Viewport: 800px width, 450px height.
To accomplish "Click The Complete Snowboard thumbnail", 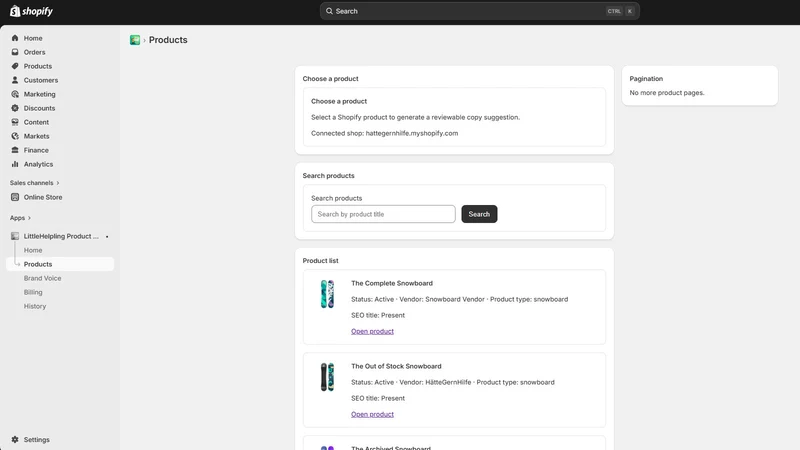I will (x=327, y=294).
